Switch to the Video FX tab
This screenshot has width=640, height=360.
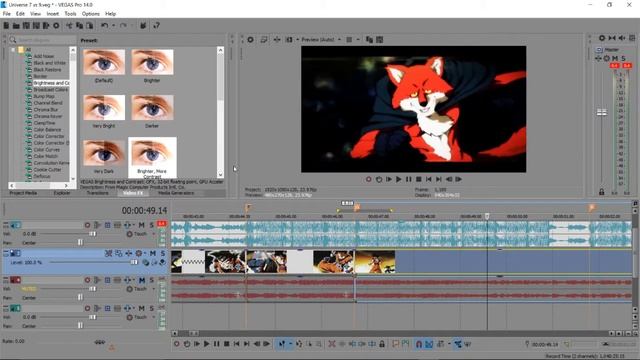pyautogui.click(x=133, y=193)
